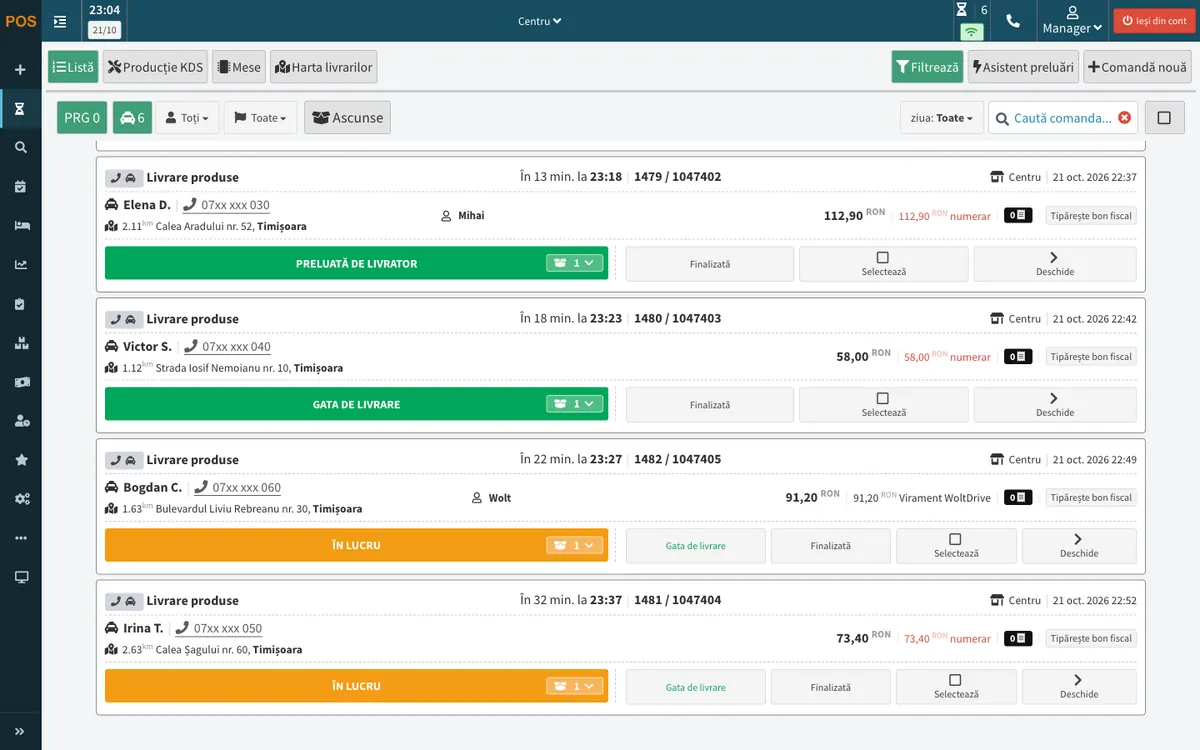Tick Selectează for Irina T.'s order

coord(956,687)
